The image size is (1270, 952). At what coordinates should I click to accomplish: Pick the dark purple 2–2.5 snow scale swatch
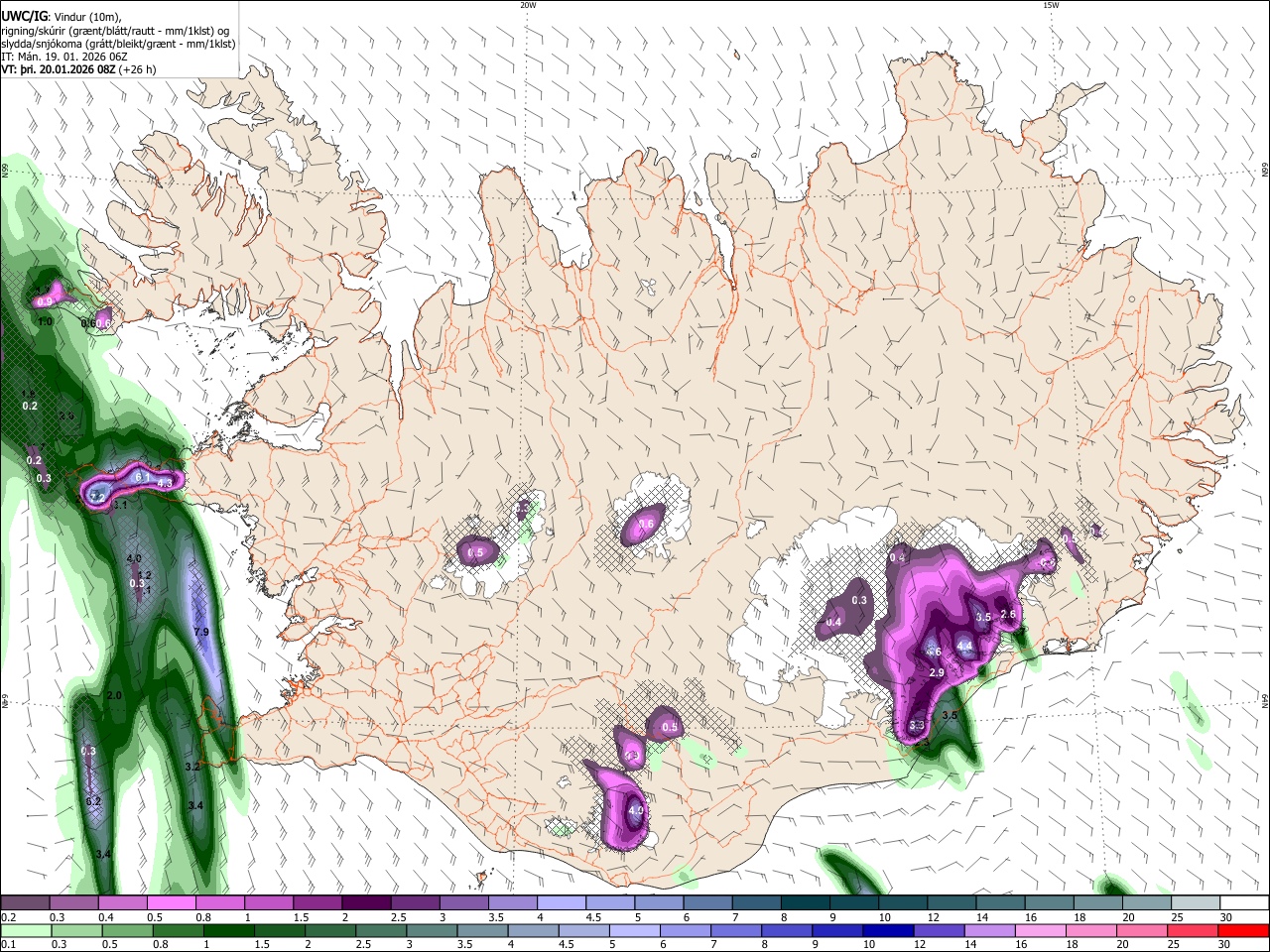click(x=366, y=902)
